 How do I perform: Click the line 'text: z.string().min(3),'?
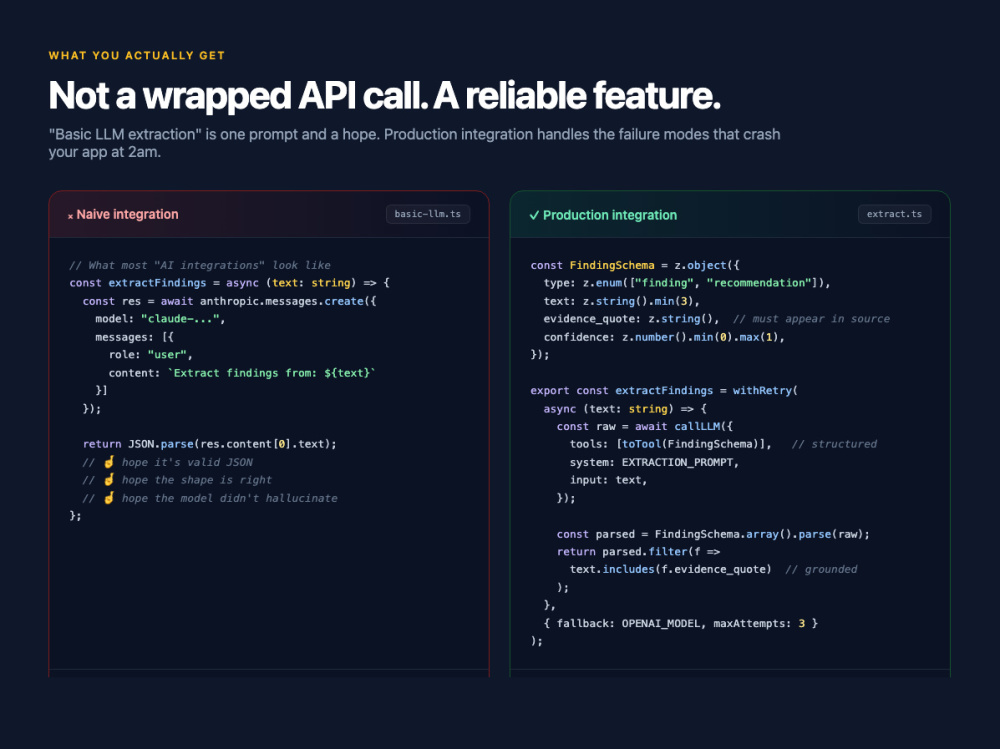point(622,301)
